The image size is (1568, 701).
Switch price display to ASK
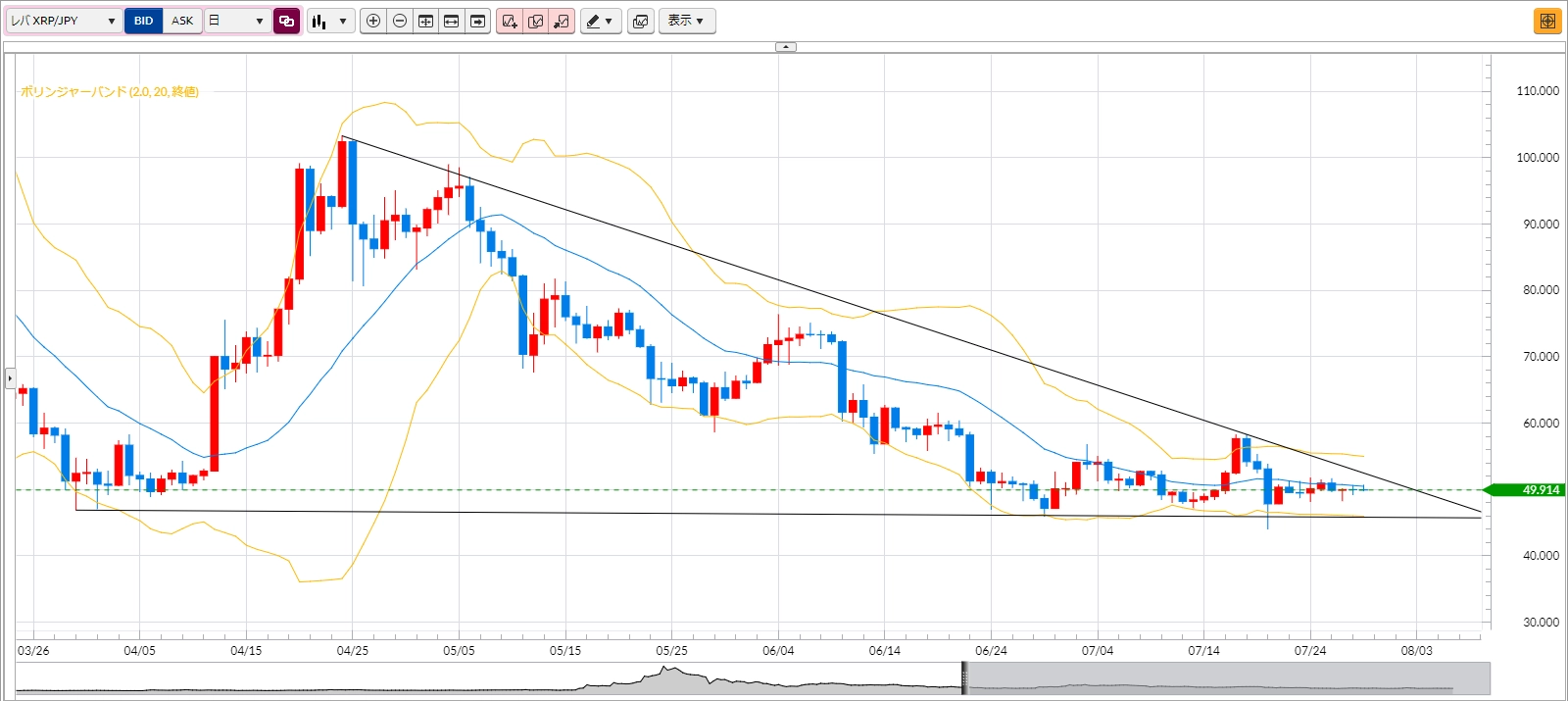pyautogui.click(x=182, y=21)
